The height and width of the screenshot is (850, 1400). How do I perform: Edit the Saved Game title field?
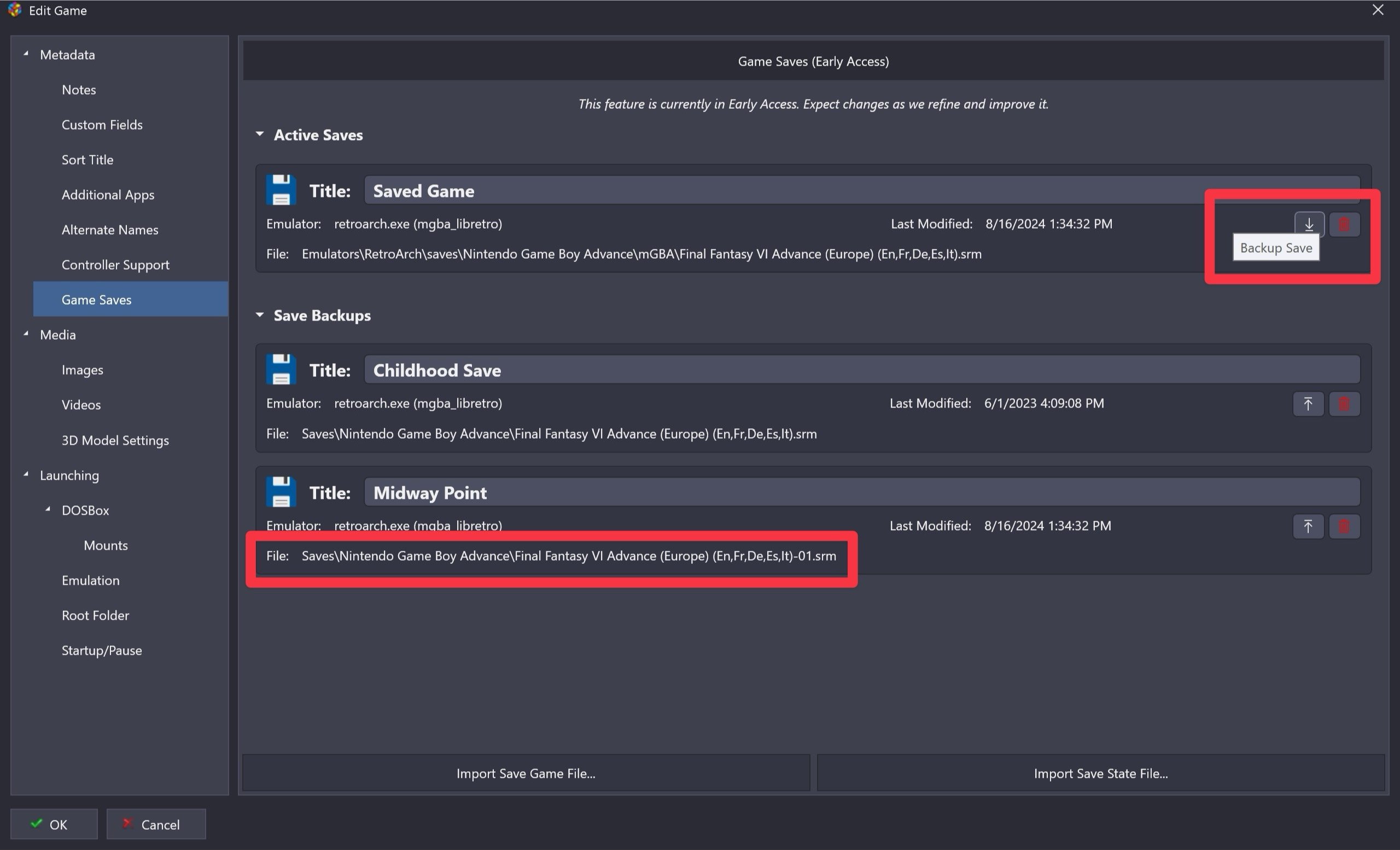click(x=862, y=190)
